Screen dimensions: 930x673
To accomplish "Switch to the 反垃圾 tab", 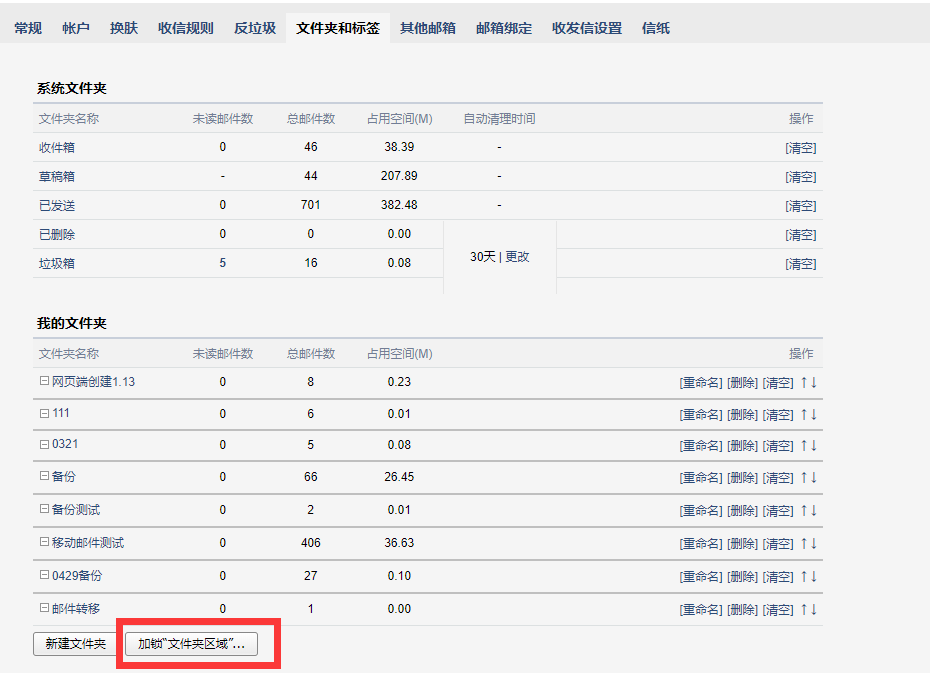I will pyautogui.click(x=255, y=28).
